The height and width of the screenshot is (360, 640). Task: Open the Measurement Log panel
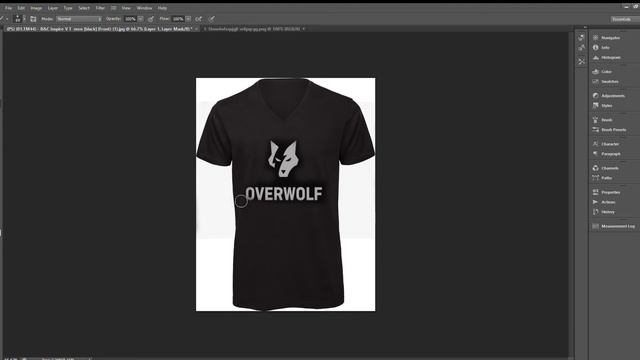coord(614,226)
